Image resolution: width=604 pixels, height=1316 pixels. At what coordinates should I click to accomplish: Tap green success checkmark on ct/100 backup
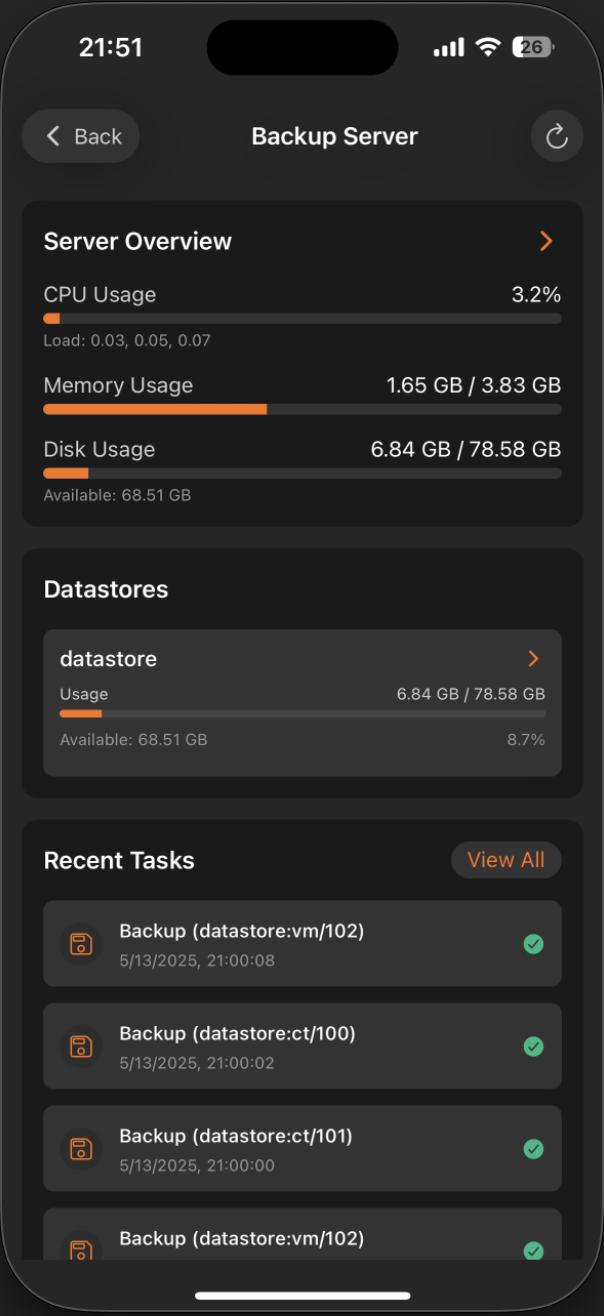pos(534,1046)
